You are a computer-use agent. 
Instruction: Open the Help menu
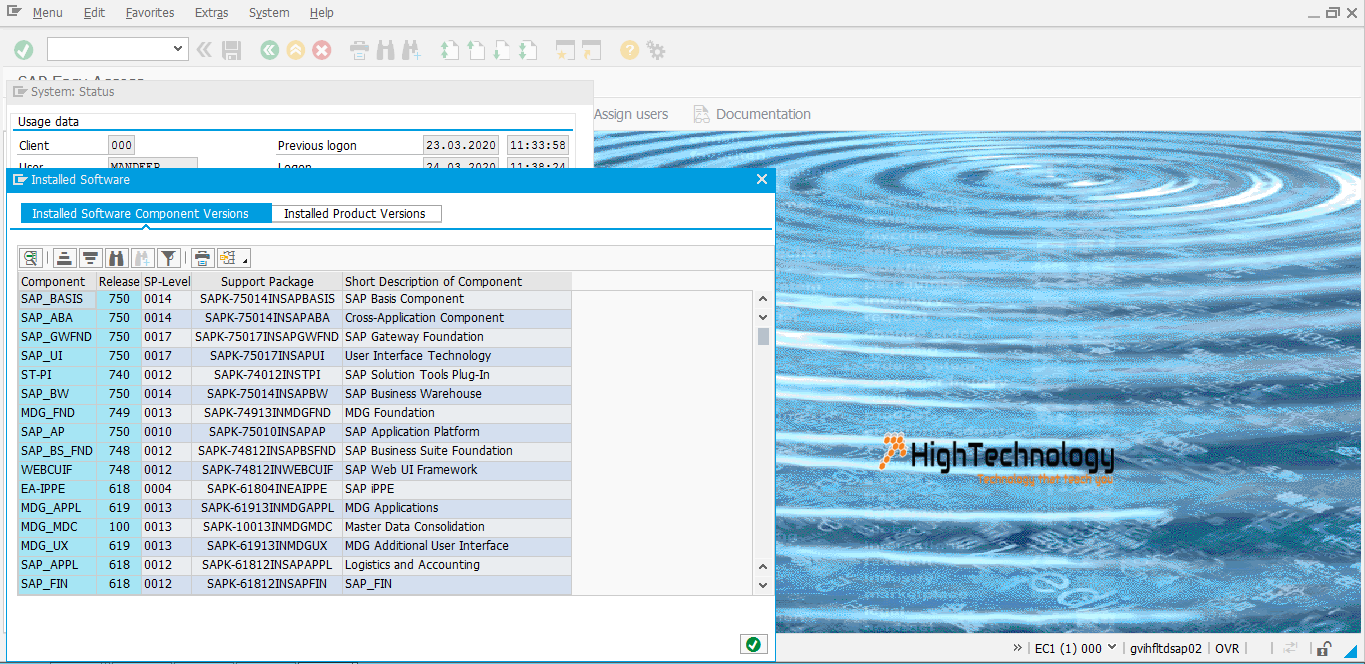click(x=322, y=13)
